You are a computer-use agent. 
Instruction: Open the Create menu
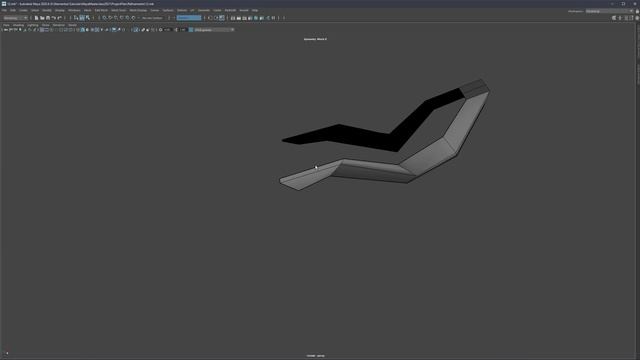click(23, 10)
